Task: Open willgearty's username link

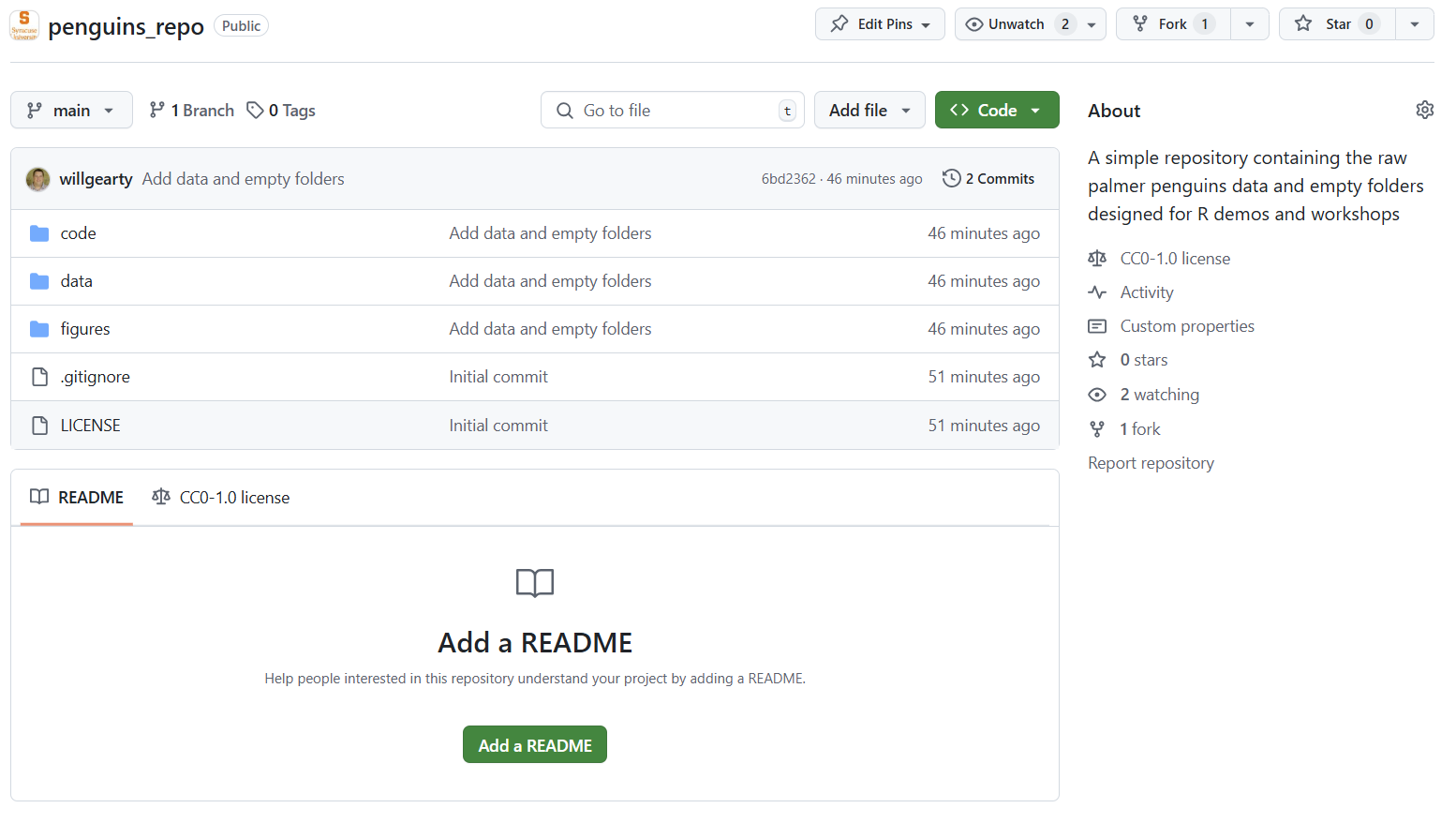Action: [96, 179]
